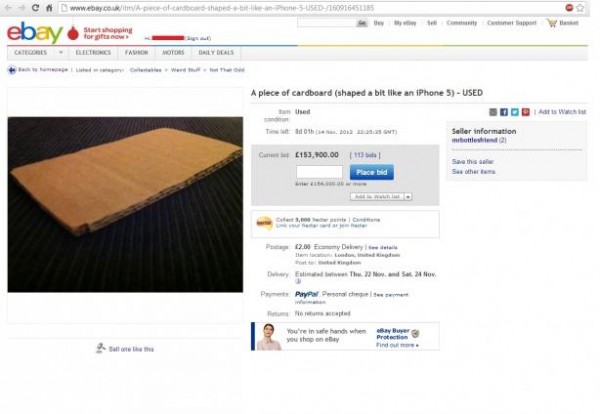Focus the bid amount input field
Screen dimensions: 600x414
tap(319, 172)
